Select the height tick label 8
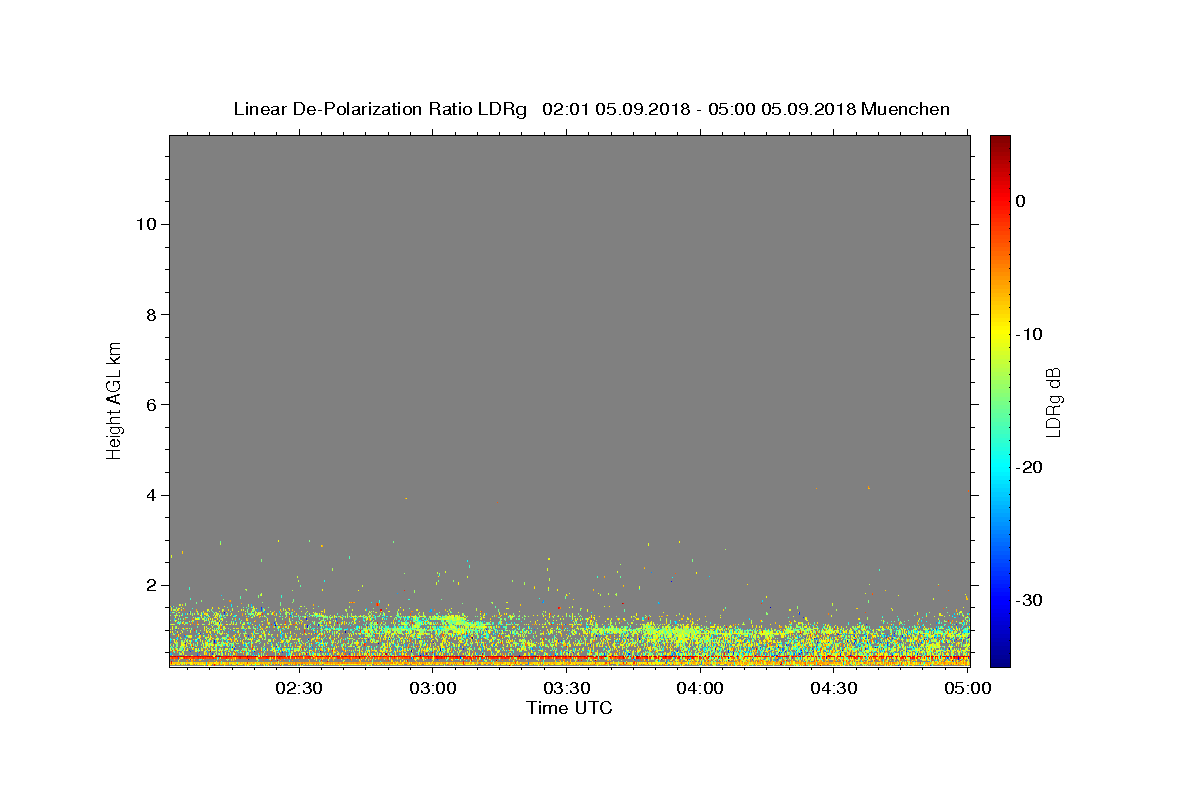The width and height of the screenshot is (1200, 800). click(x=149, y=314)
